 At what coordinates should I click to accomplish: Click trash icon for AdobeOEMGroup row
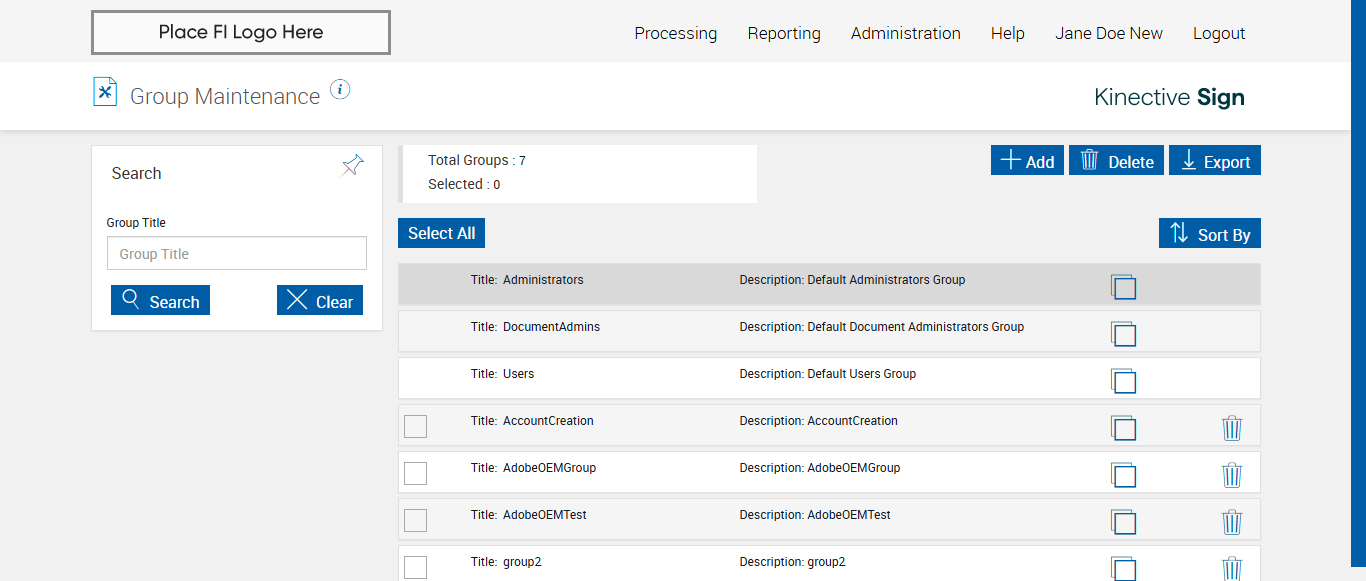[x=1232, y=475]
